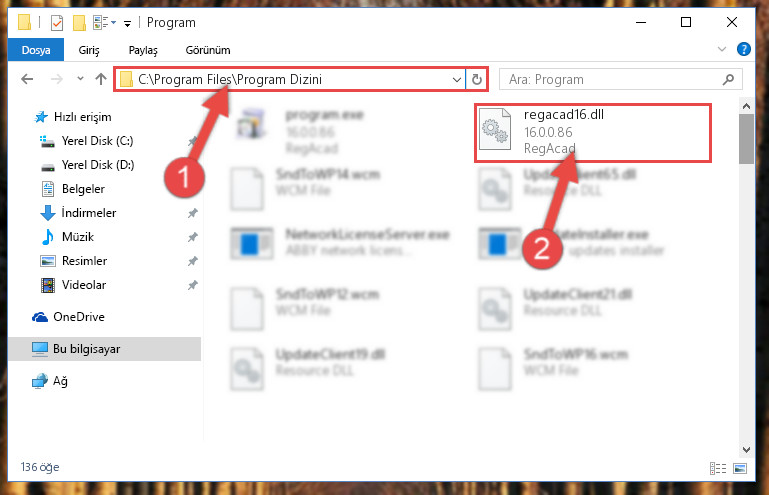Refresh the current folder view
Screen dimensions: 769x495
pyautogui.click(x=477, y=79)
